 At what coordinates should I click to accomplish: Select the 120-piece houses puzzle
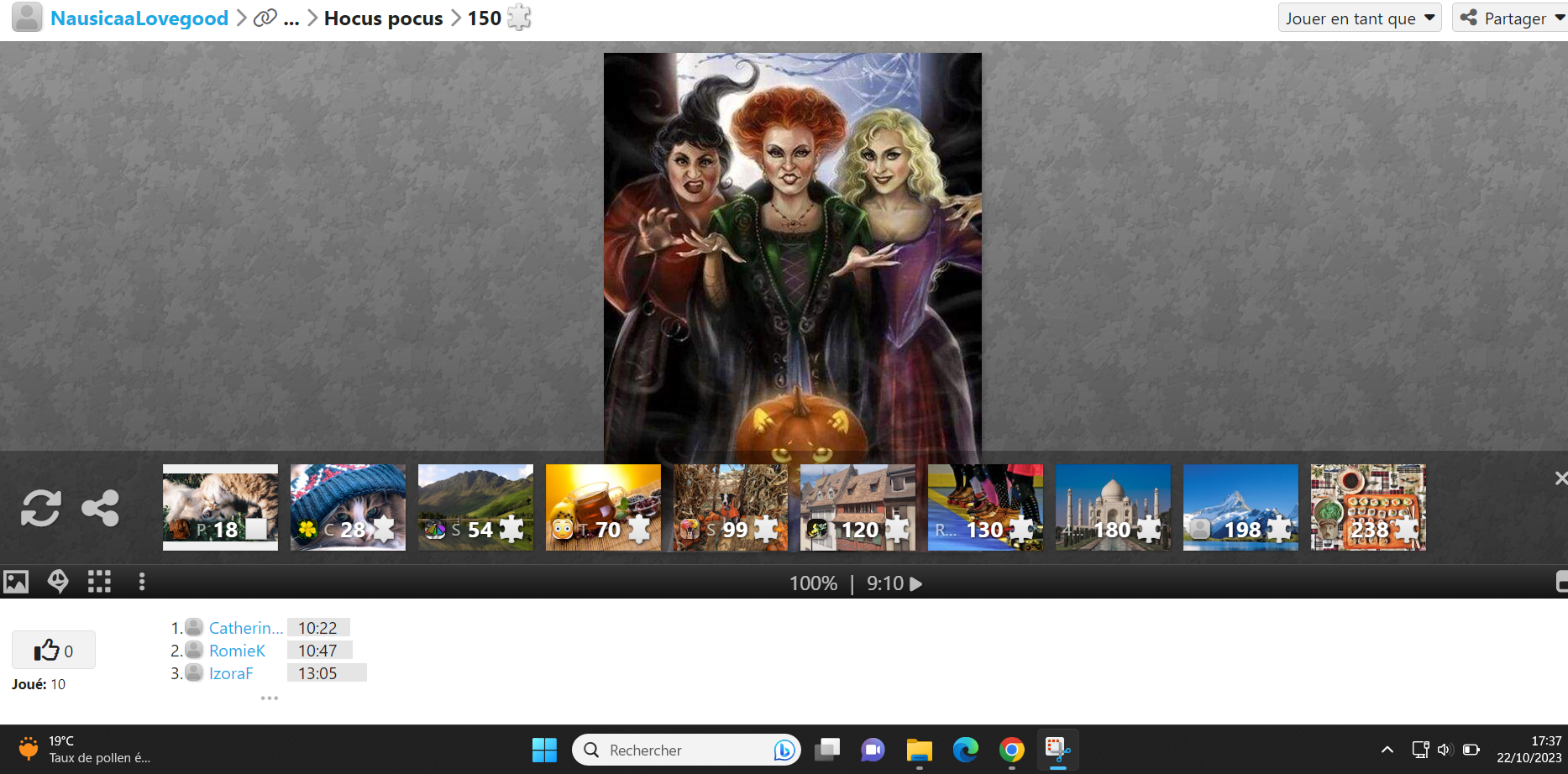(x=857, y=508)
